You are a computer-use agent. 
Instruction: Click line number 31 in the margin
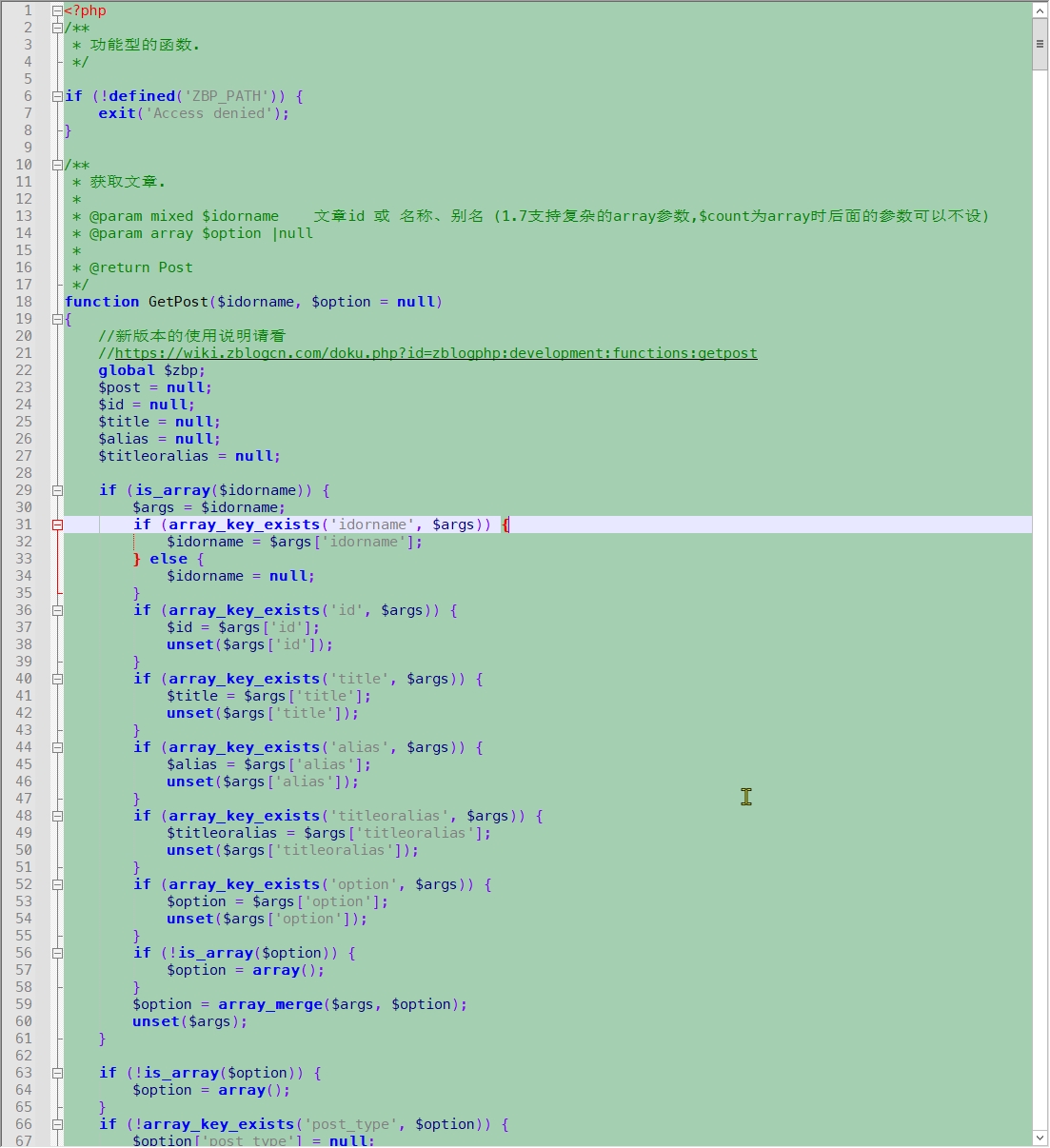24,525
